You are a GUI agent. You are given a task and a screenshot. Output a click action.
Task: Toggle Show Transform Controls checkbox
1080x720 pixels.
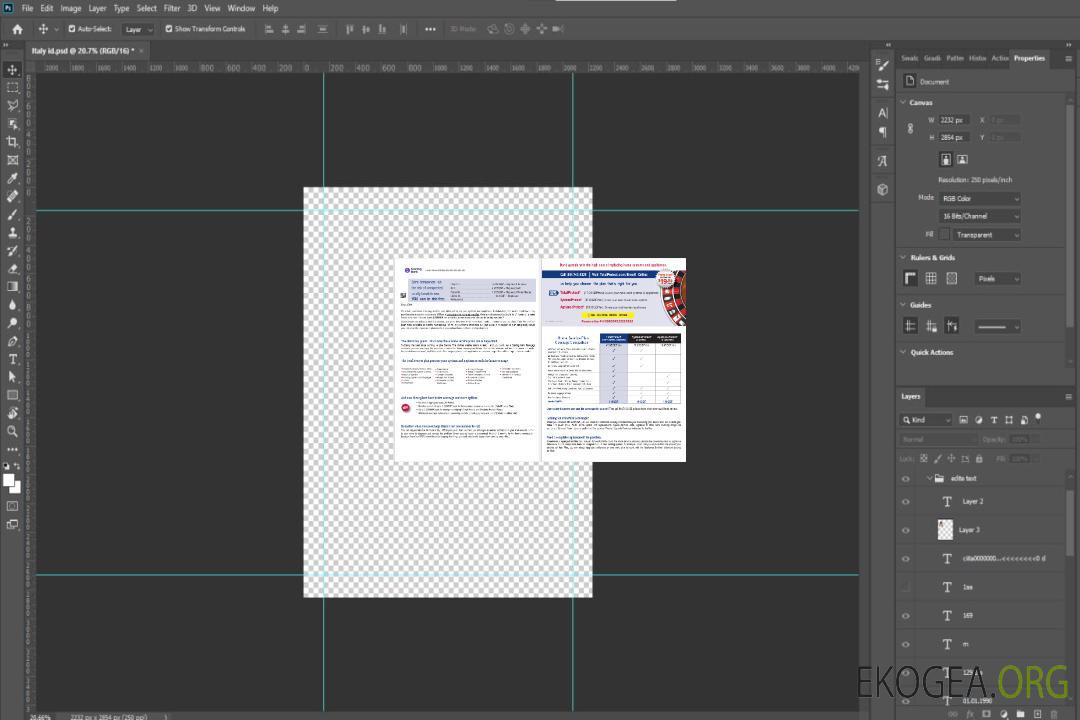pyautogui.click(x=169, y=29)
